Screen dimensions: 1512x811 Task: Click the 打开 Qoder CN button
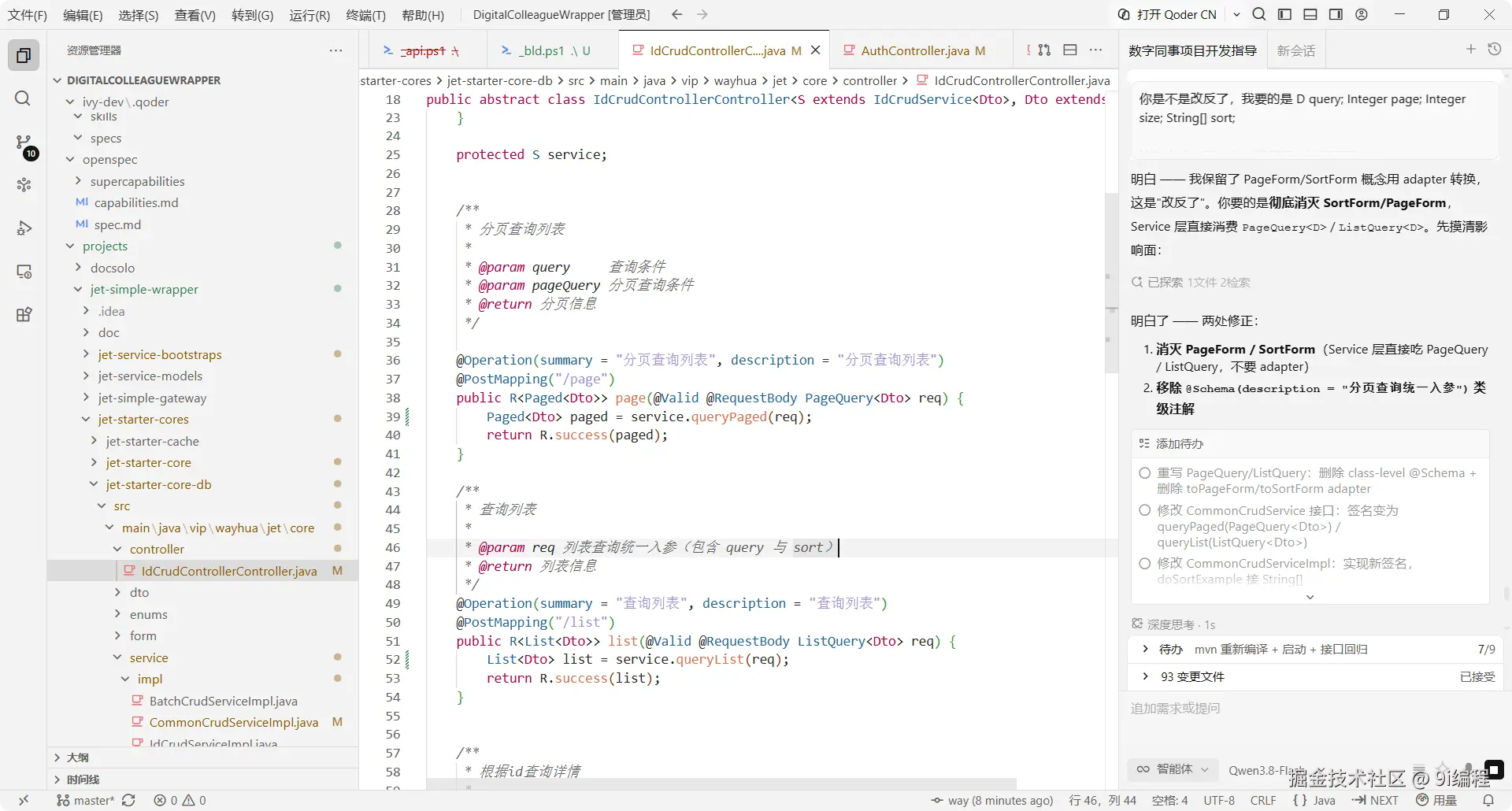point(1167,14)
